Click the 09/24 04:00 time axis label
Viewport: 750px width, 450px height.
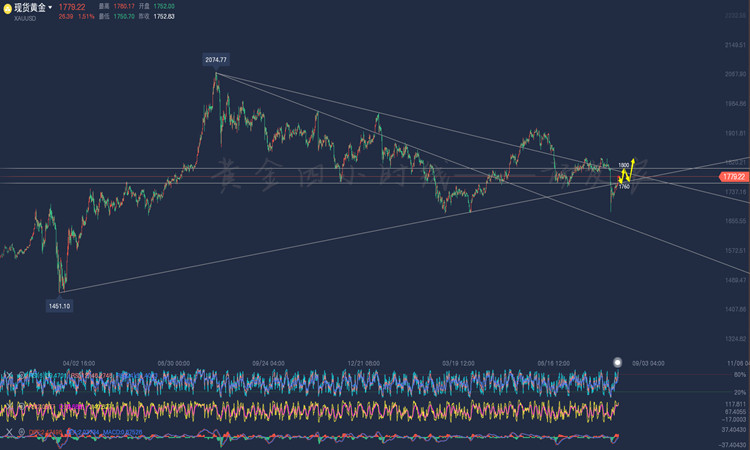[x=268, y=363]
